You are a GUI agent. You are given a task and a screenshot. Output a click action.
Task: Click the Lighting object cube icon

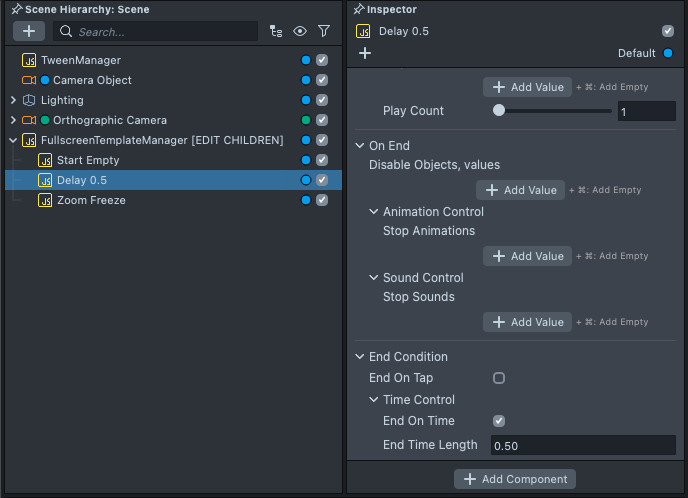tap(29, 100)
